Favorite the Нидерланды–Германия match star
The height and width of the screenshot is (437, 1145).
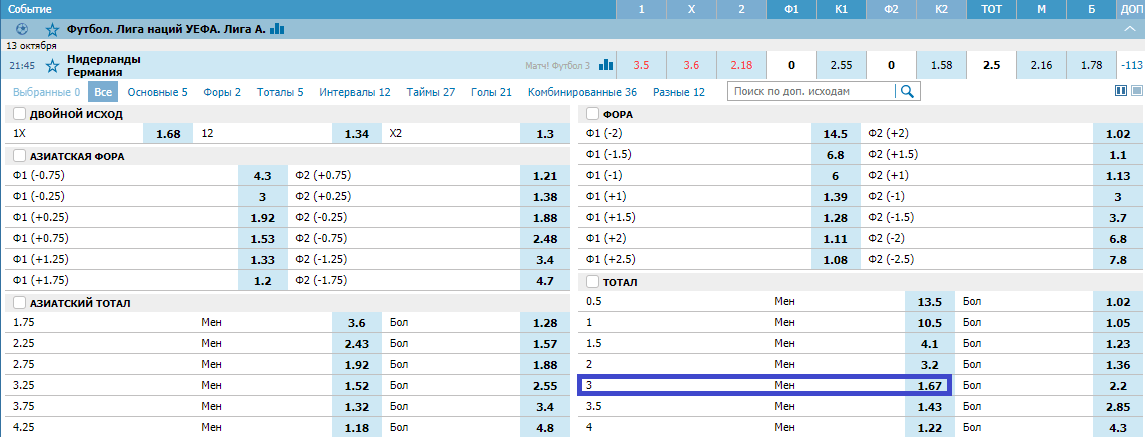point(52,66)
